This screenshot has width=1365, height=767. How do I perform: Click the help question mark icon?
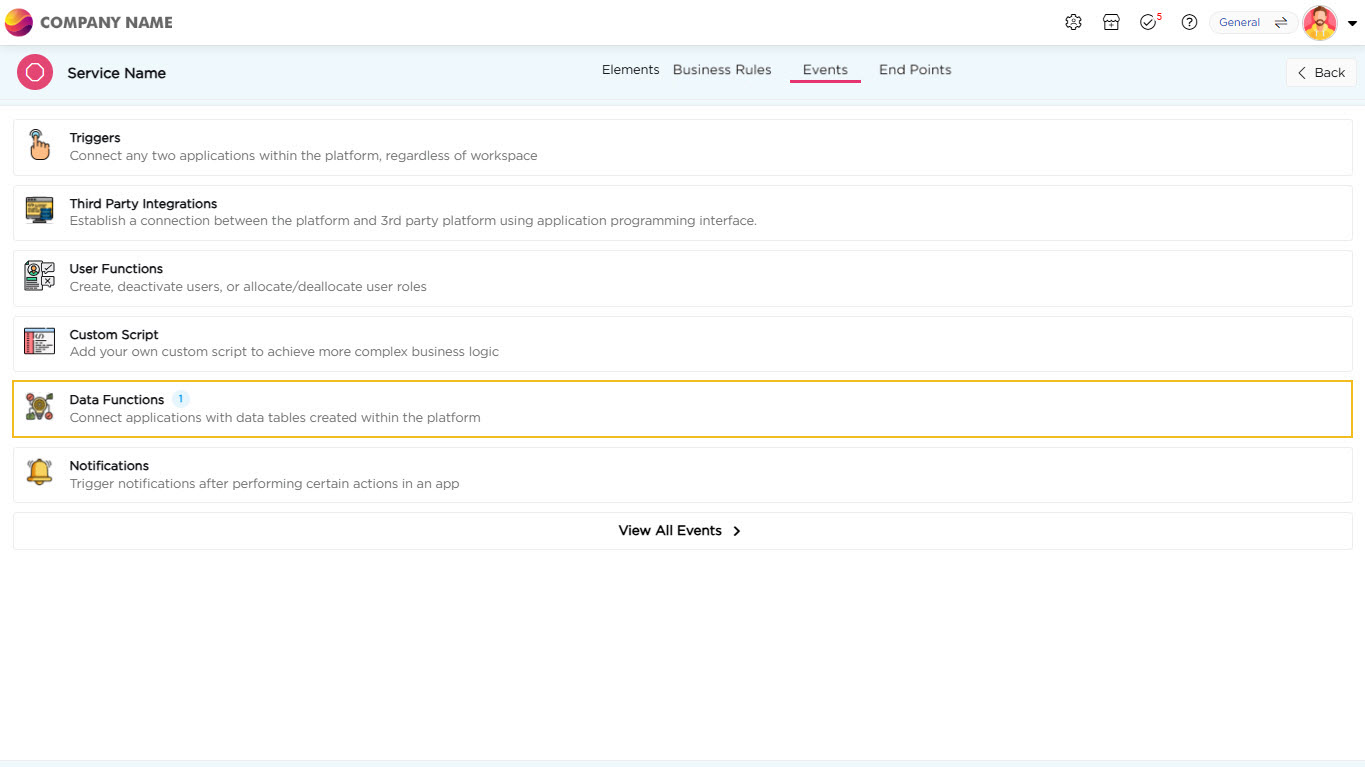pos(1189,22)
